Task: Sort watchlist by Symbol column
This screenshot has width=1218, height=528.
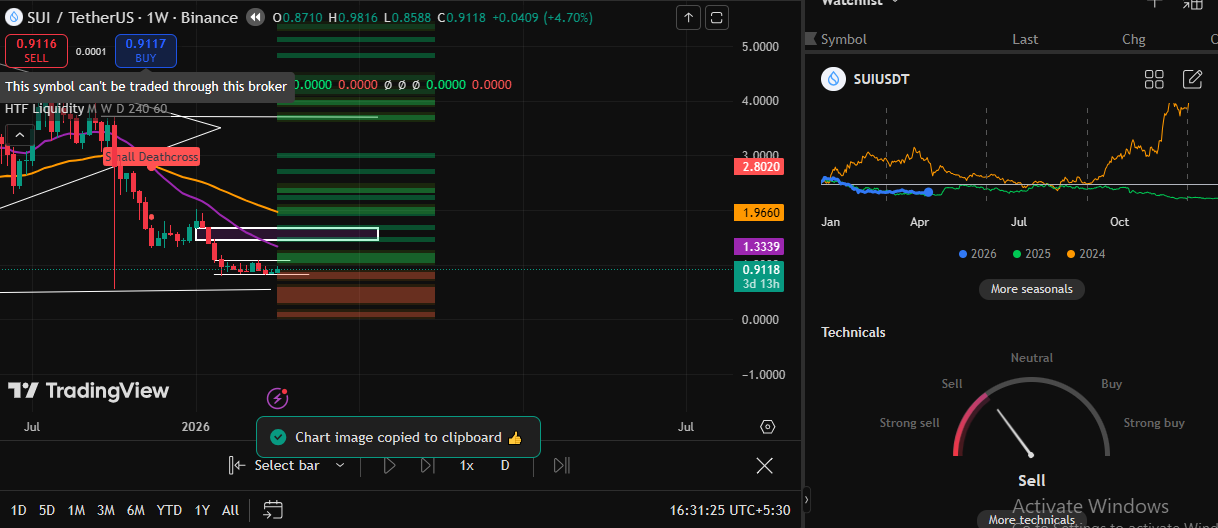Action: tap(844, 39)
